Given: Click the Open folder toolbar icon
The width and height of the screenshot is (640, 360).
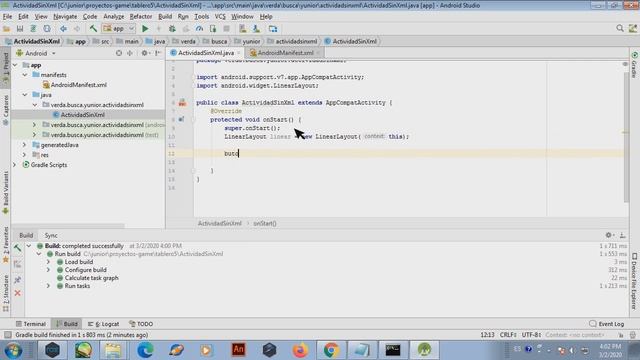Looking at the screenshot, I should (x=7, y=29).
